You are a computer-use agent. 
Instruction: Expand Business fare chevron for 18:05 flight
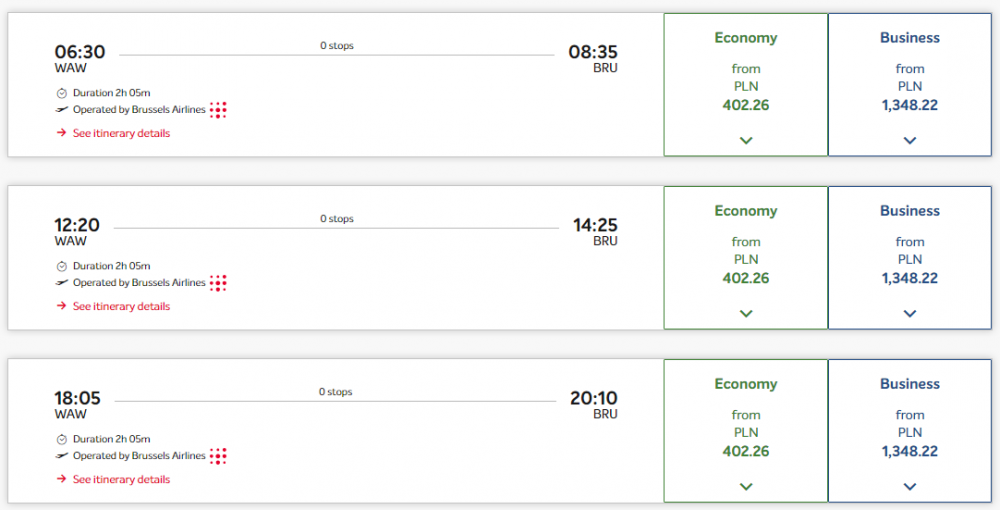click(910, 486)
